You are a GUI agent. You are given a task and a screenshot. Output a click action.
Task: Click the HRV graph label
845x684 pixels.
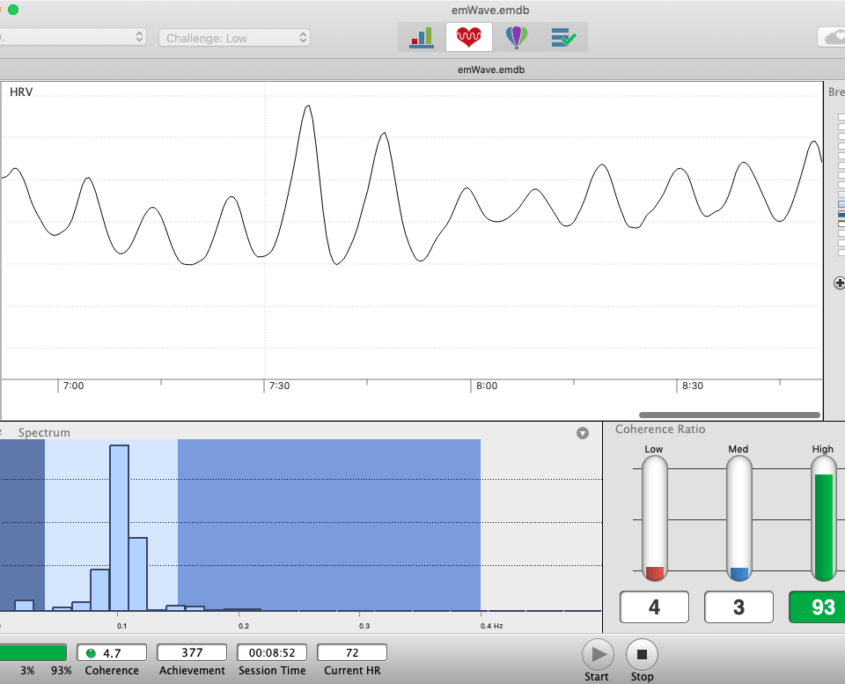(x=21, y=92)
